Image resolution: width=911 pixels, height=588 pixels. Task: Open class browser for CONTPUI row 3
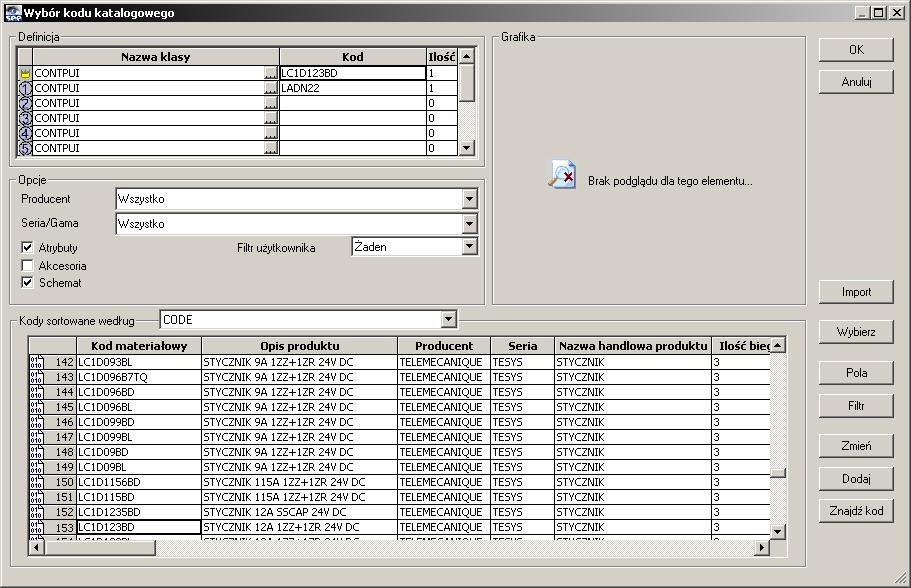coord(271,119)
